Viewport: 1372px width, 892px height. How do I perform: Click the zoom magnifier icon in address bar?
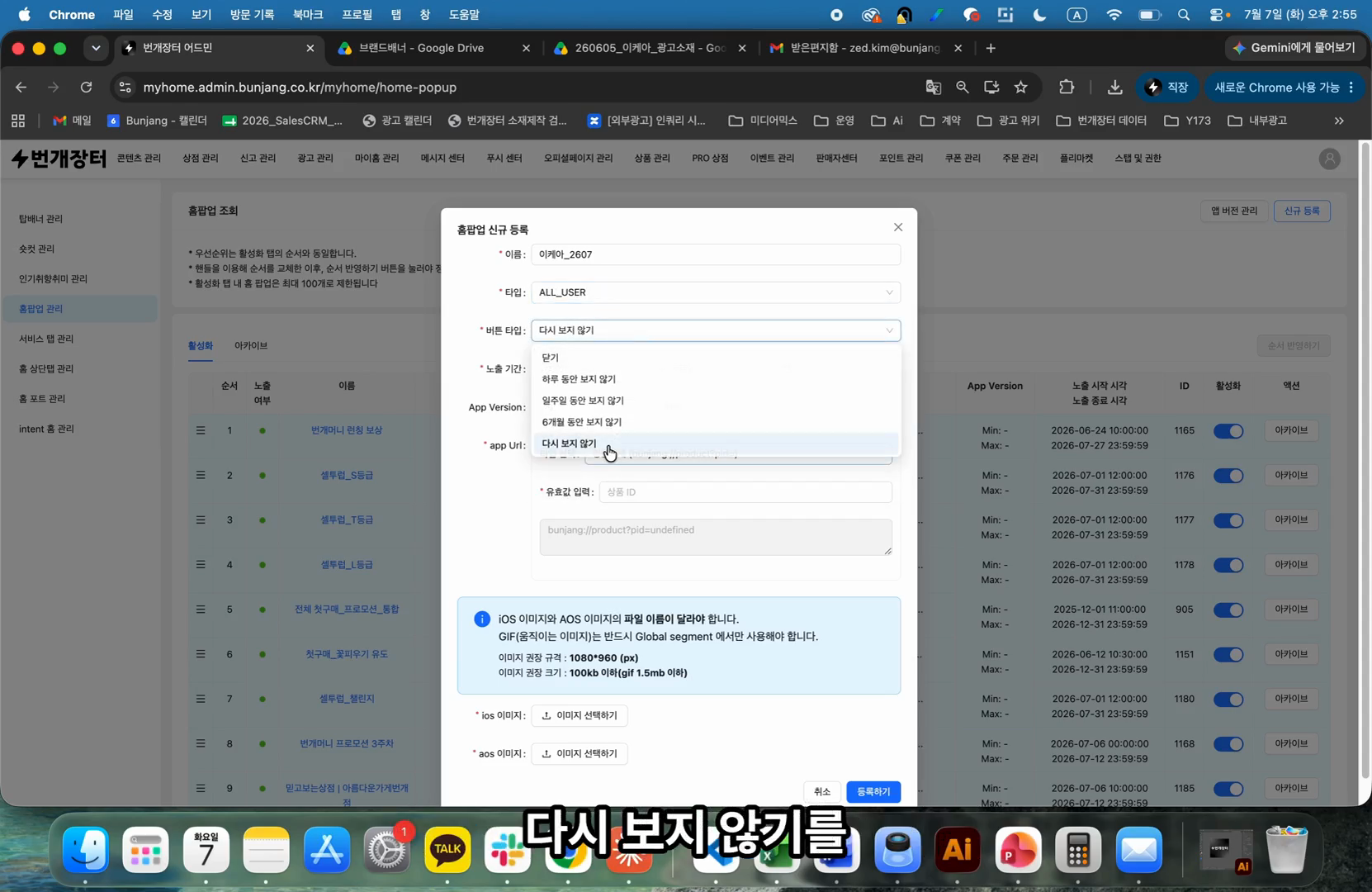coord(963,87)
